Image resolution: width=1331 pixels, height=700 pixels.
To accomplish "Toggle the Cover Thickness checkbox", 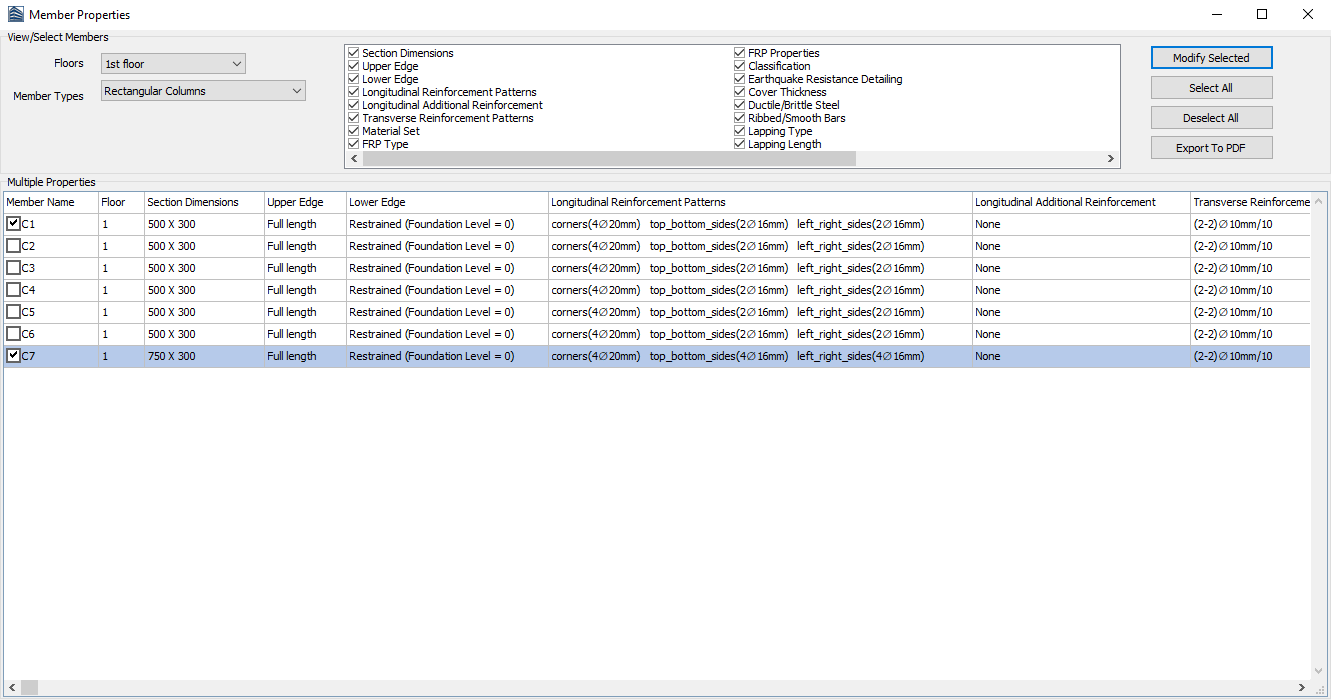I will click(740, 92).
